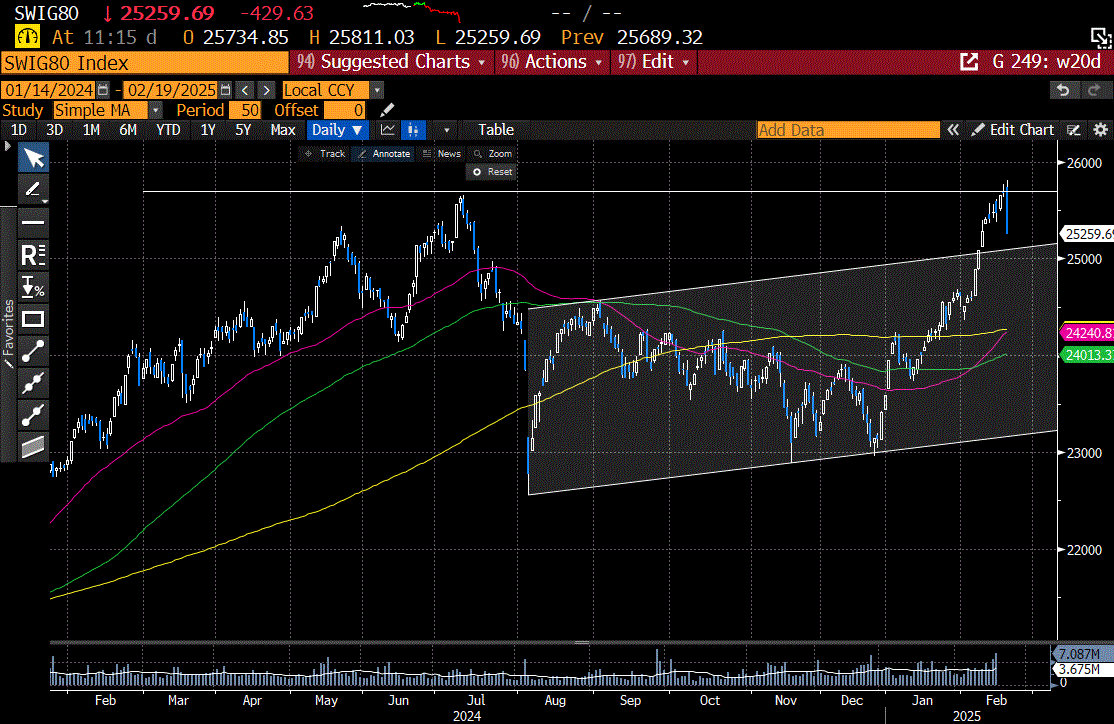Open Table view

(496, 130)
